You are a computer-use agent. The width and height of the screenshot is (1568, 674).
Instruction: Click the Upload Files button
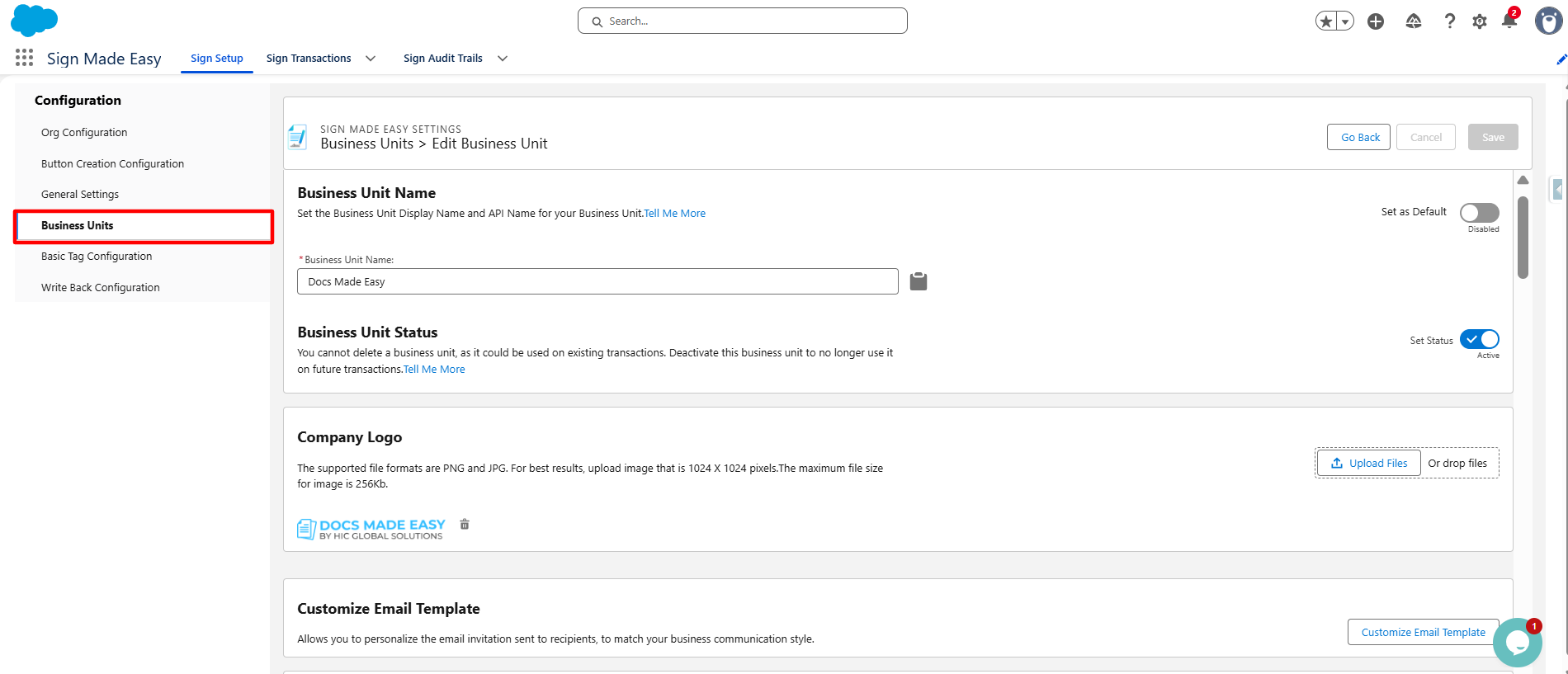[1369, 464]
